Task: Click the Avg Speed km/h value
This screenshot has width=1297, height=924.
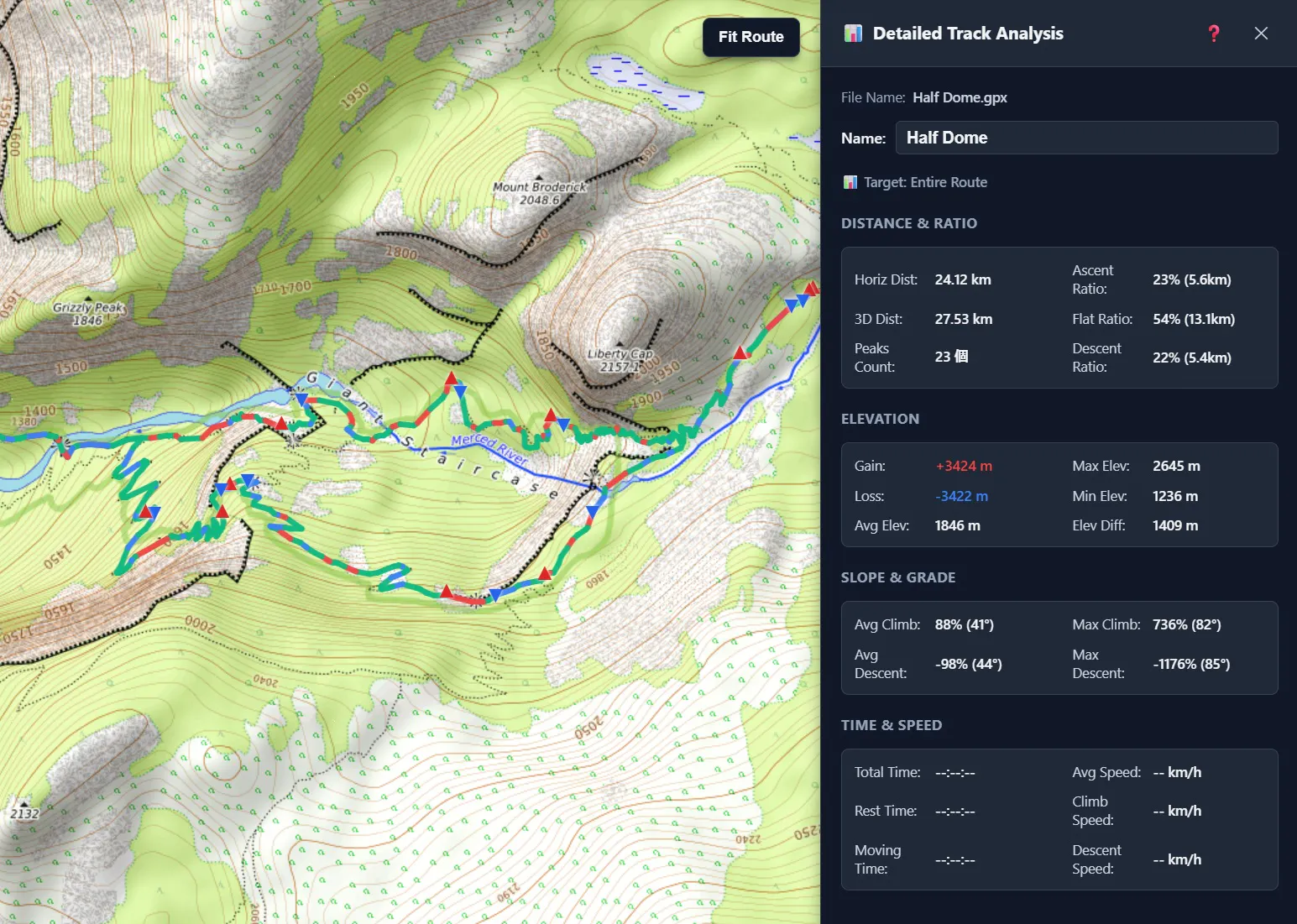Action: click(1177, 772)
